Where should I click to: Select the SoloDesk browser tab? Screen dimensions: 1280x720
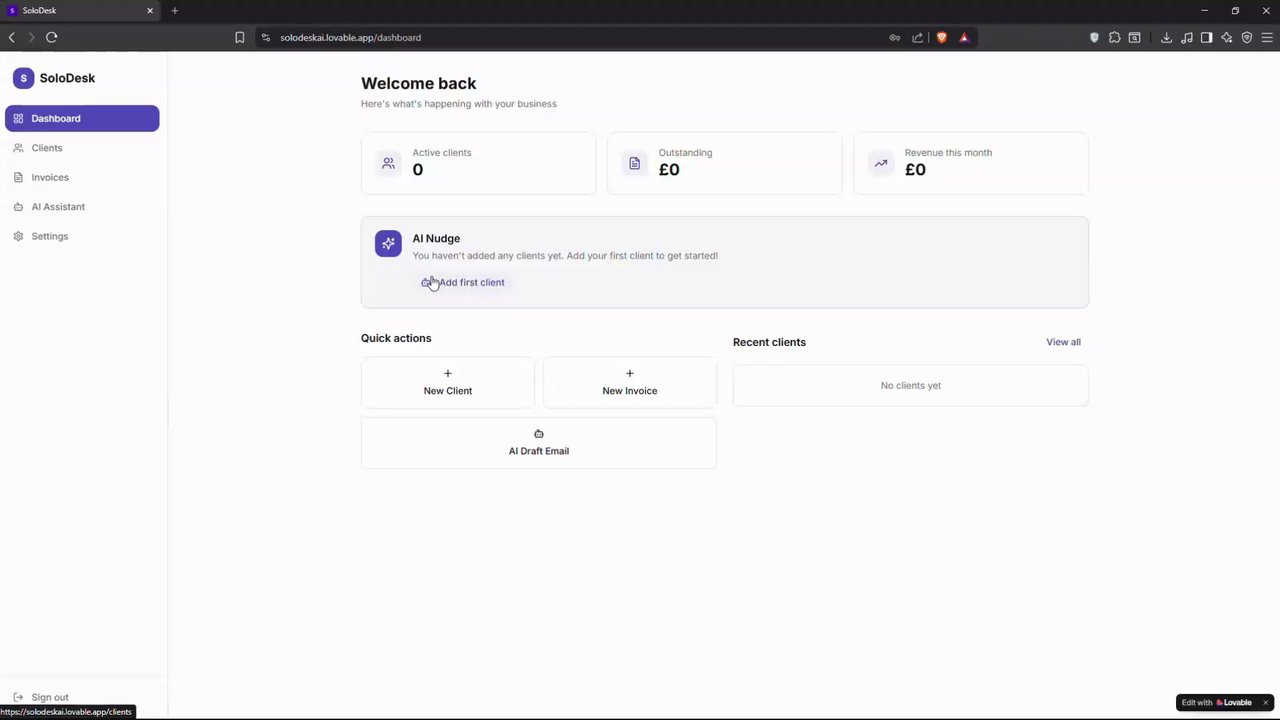point(81,10)
